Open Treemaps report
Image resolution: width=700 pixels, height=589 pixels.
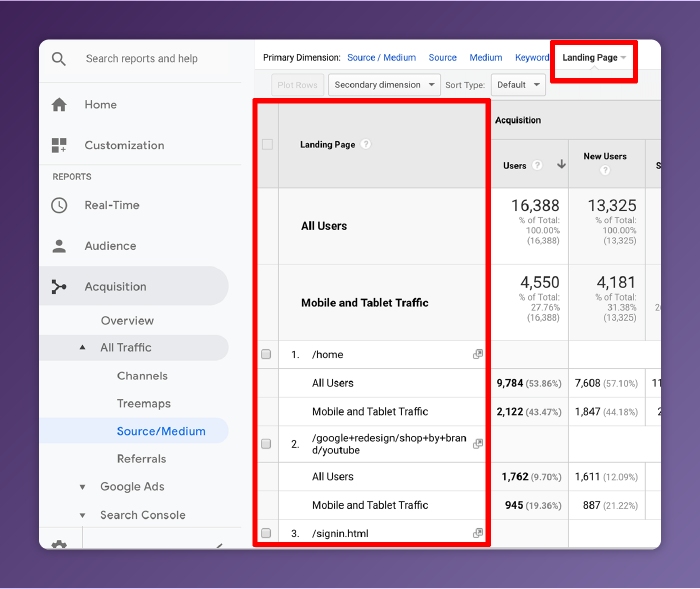coord(144,404)
